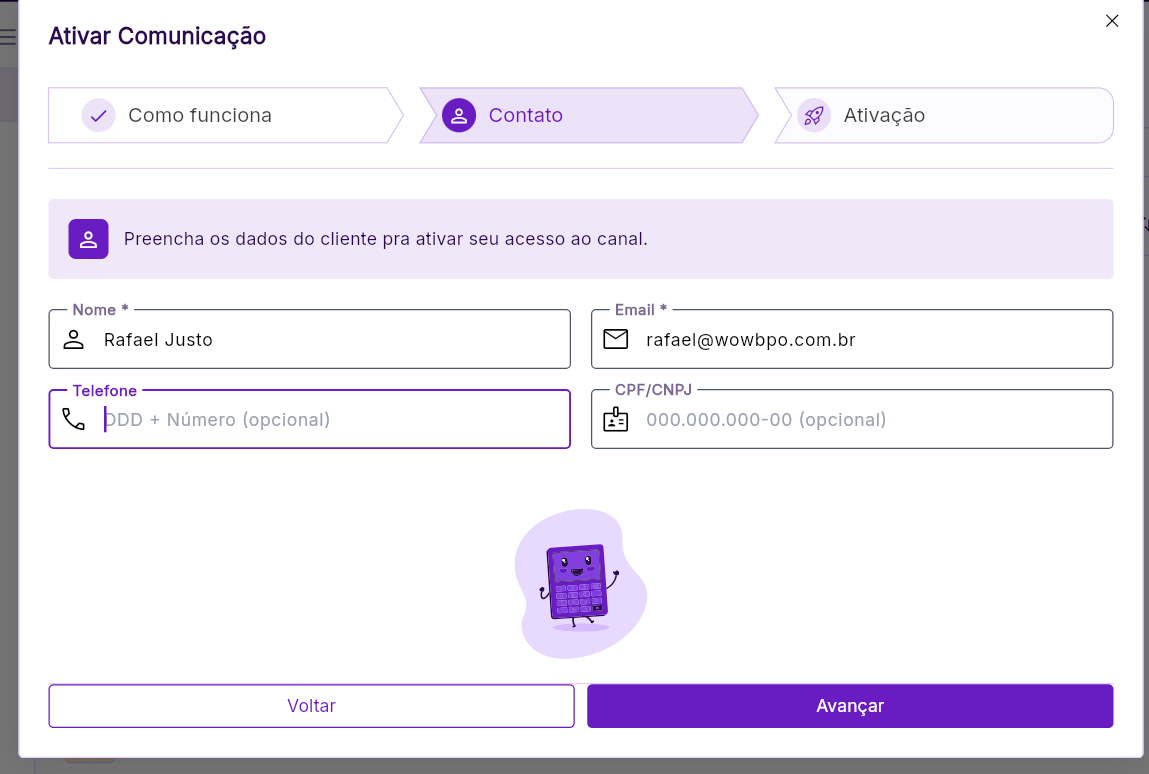Focus the Telefone DDD + Número field

[x=330, y=420]
